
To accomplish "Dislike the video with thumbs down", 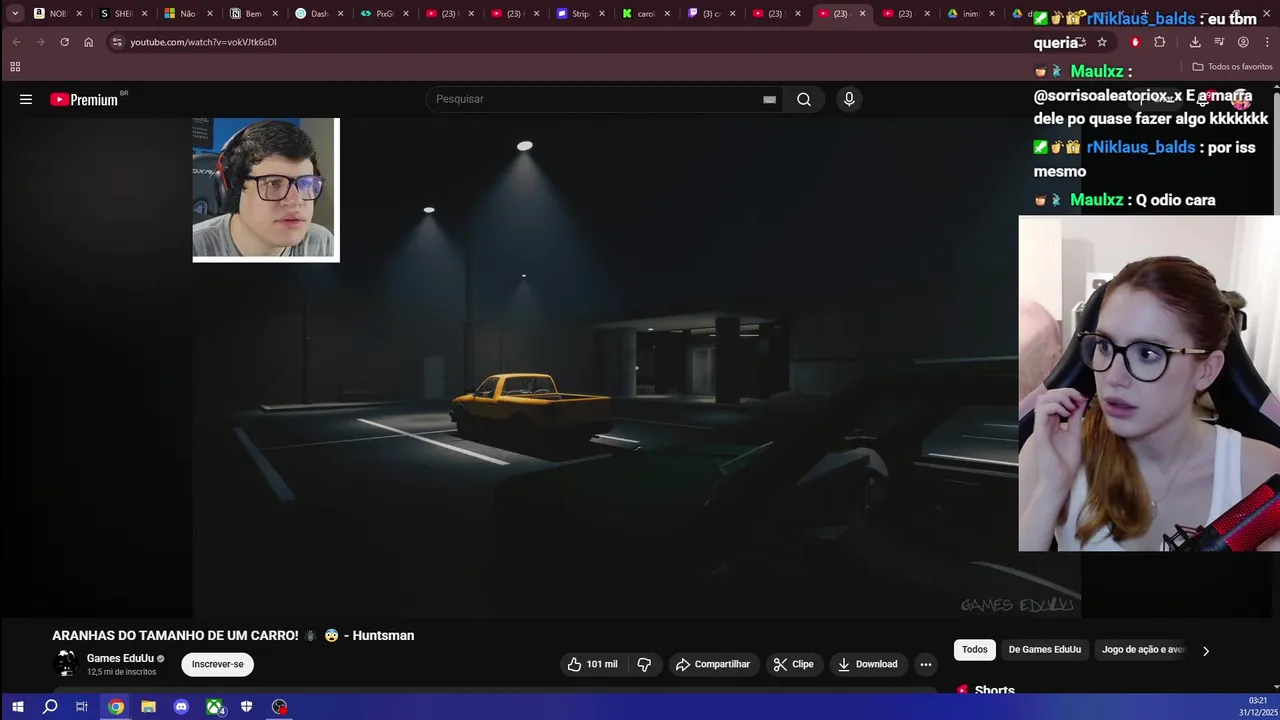I will click(644, 664).
